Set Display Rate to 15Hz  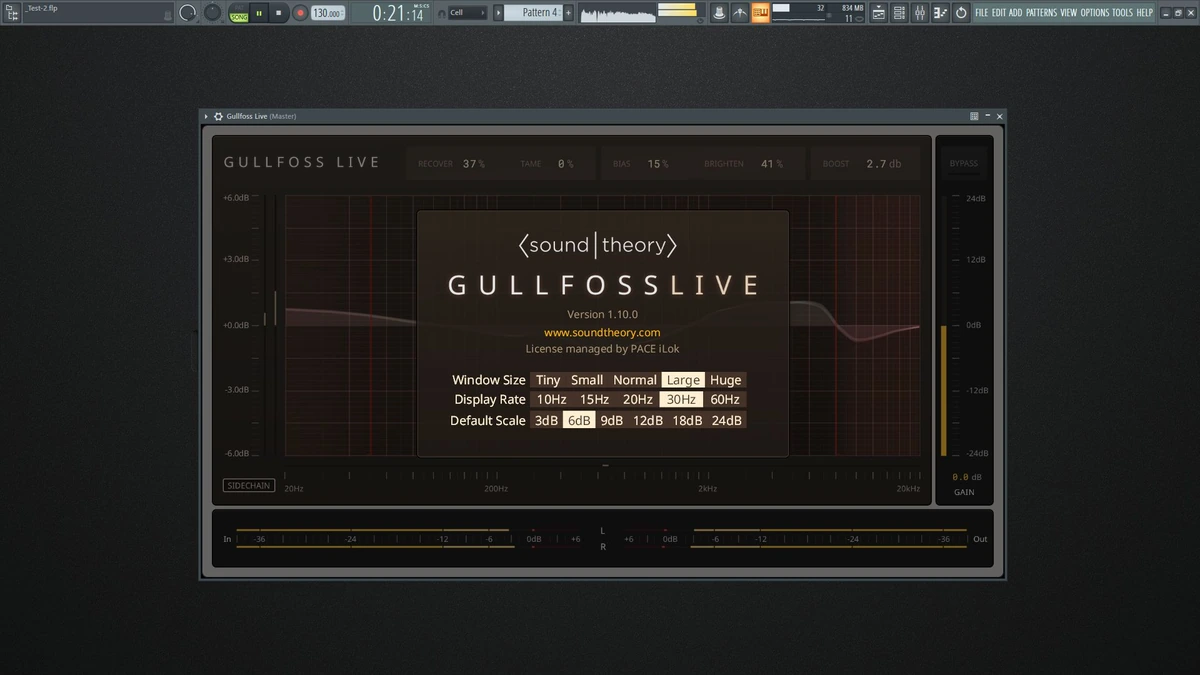(x=594, y=400)
